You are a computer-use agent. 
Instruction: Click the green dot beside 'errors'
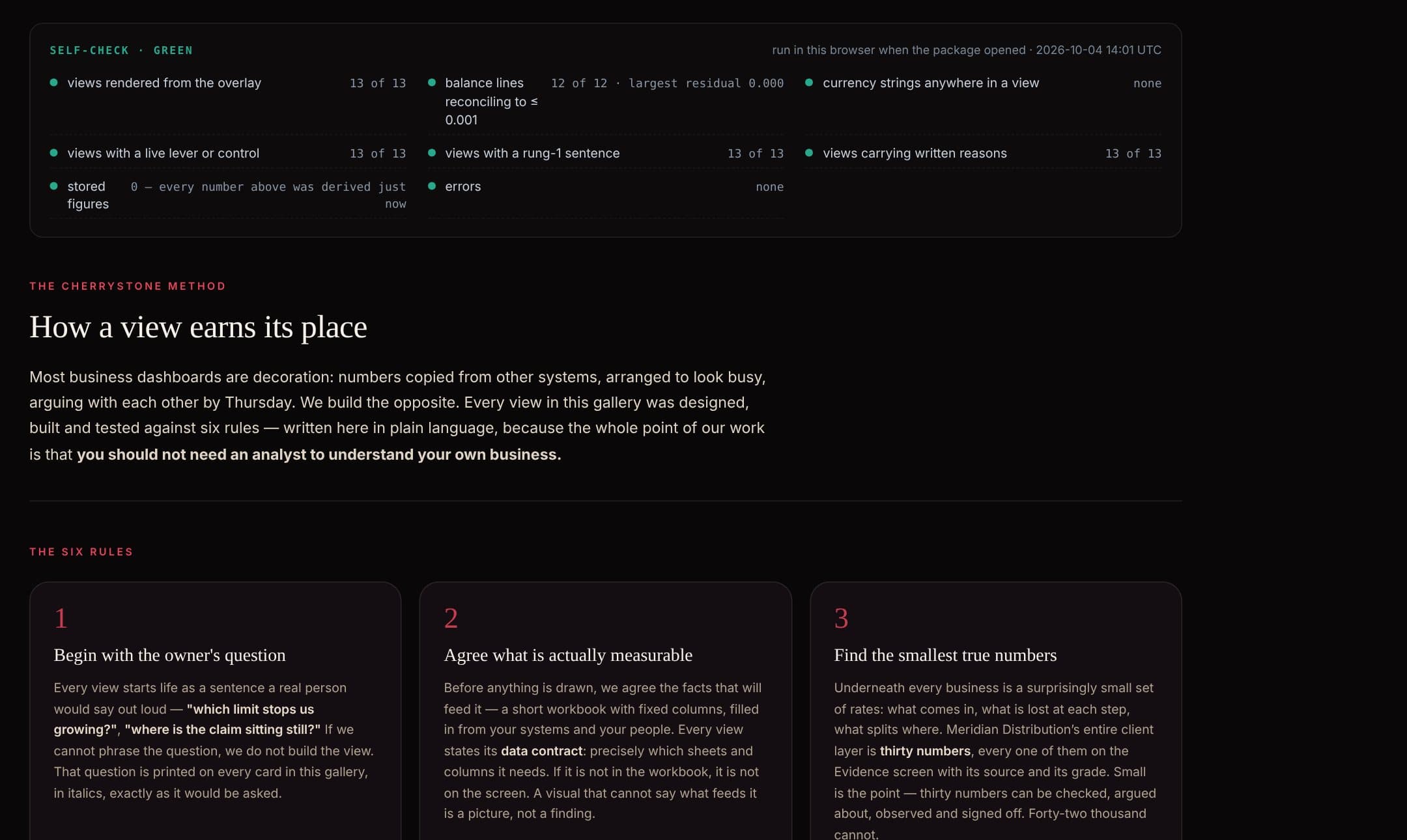(432, 186)
